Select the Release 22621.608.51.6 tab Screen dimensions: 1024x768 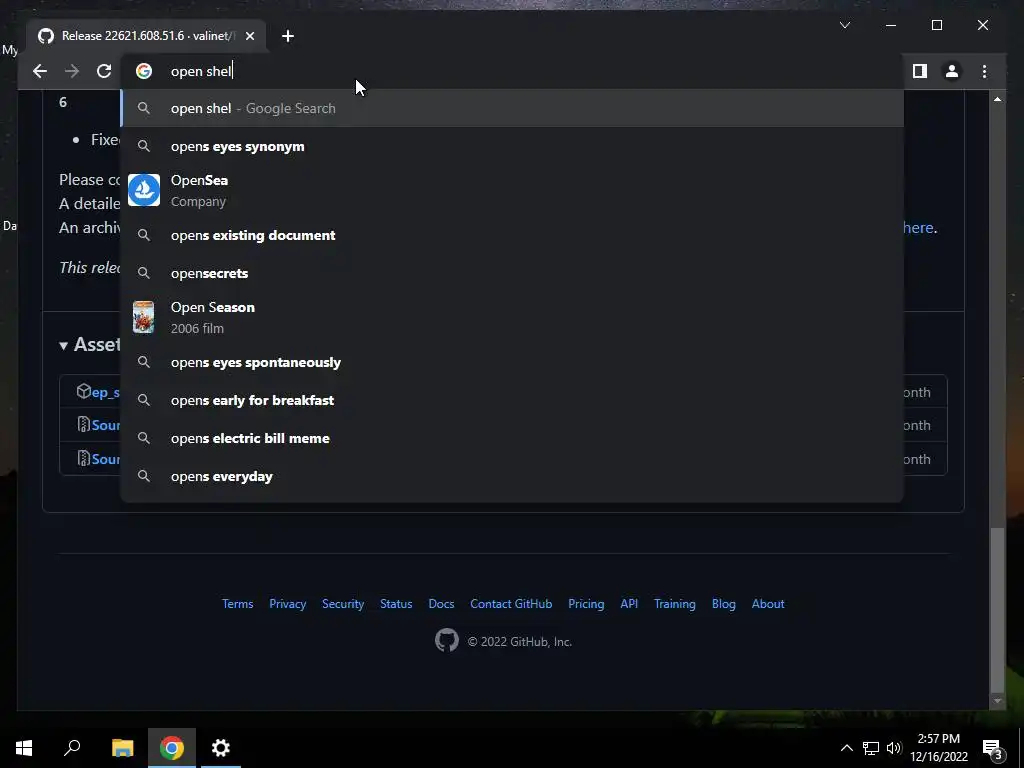(146, 36)
